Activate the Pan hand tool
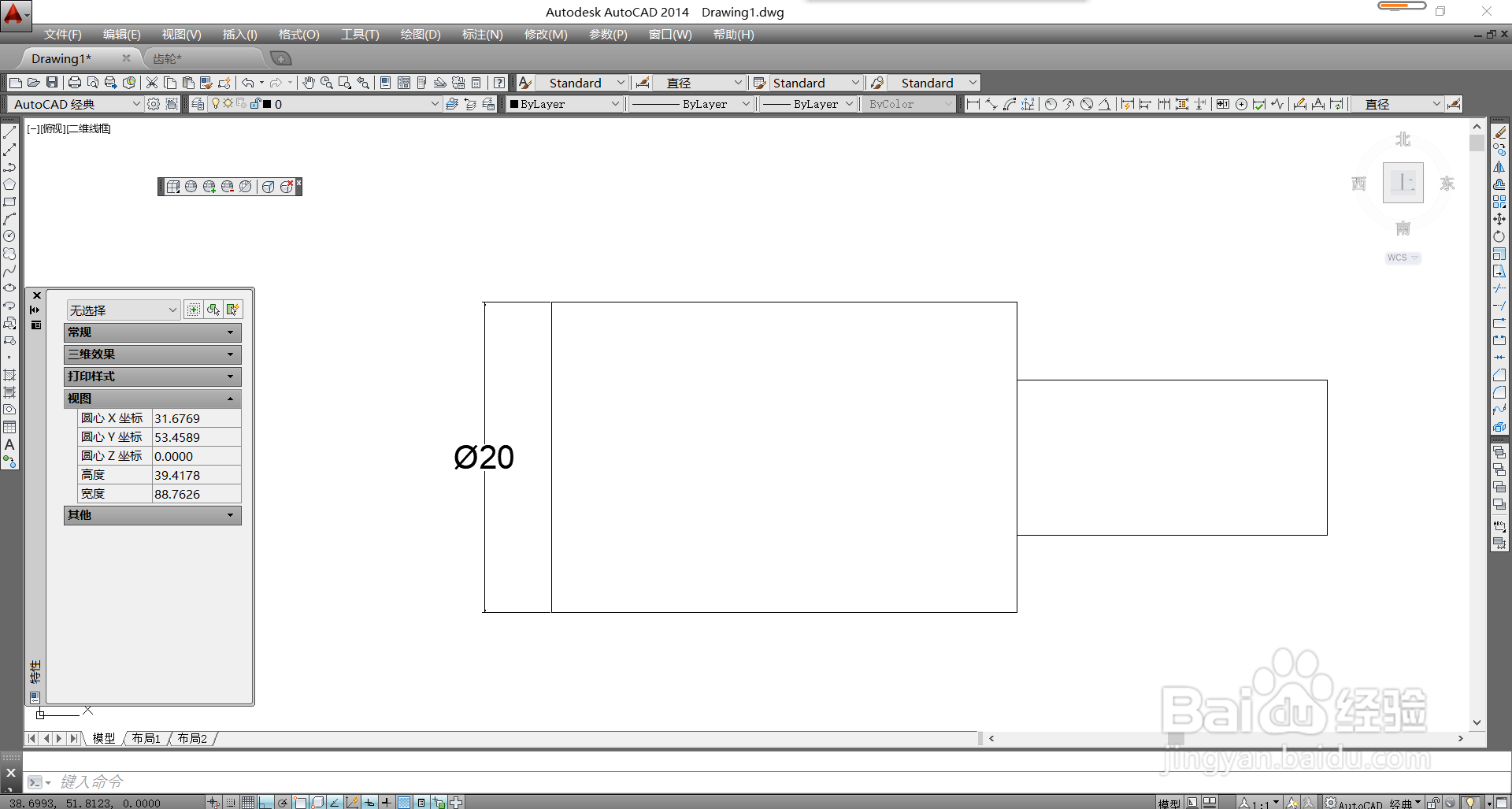The image size is (1512, 809). (309, 83)
